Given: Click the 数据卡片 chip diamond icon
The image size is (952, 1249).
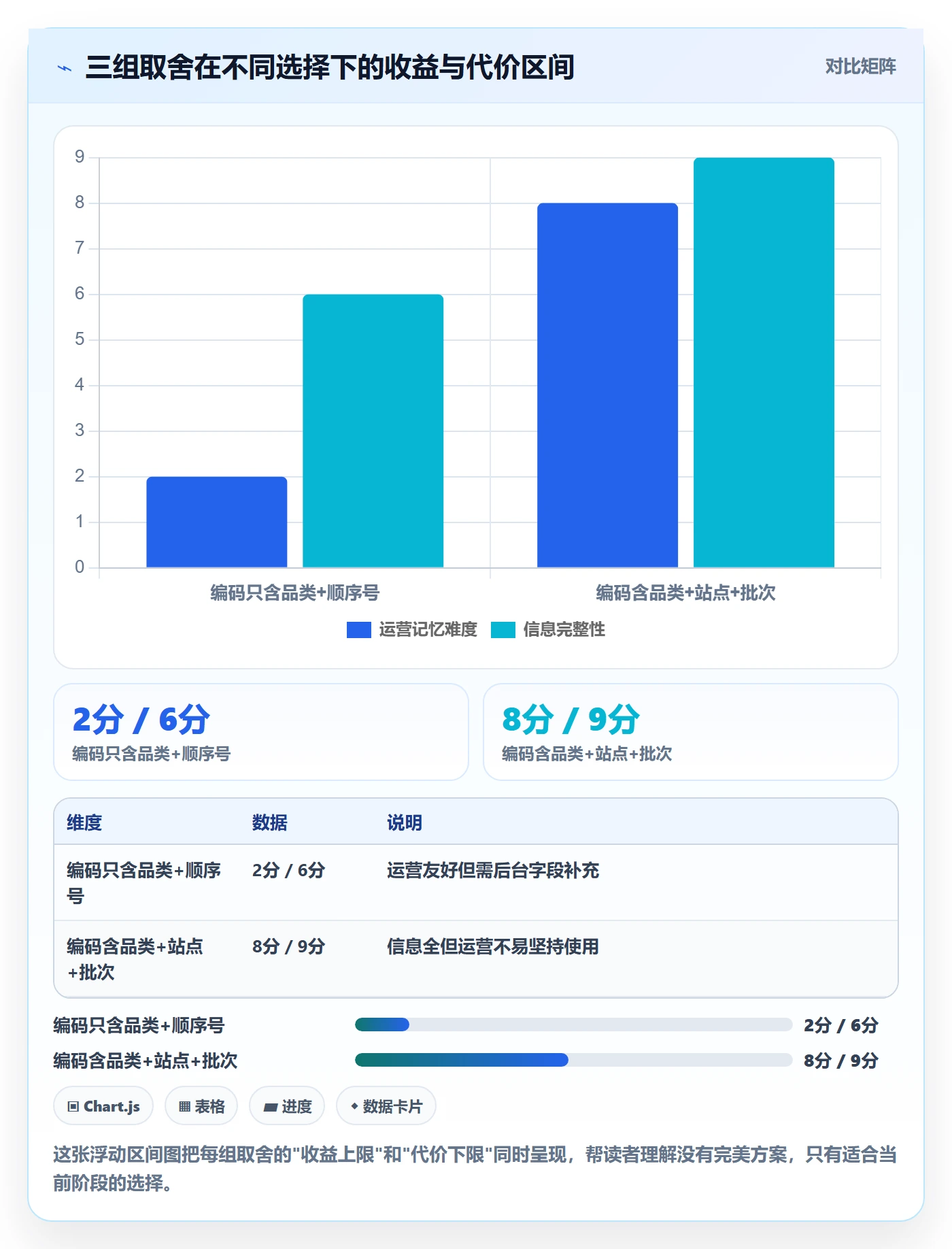Looking at the screenshot, I should (x=354, y=1107).
